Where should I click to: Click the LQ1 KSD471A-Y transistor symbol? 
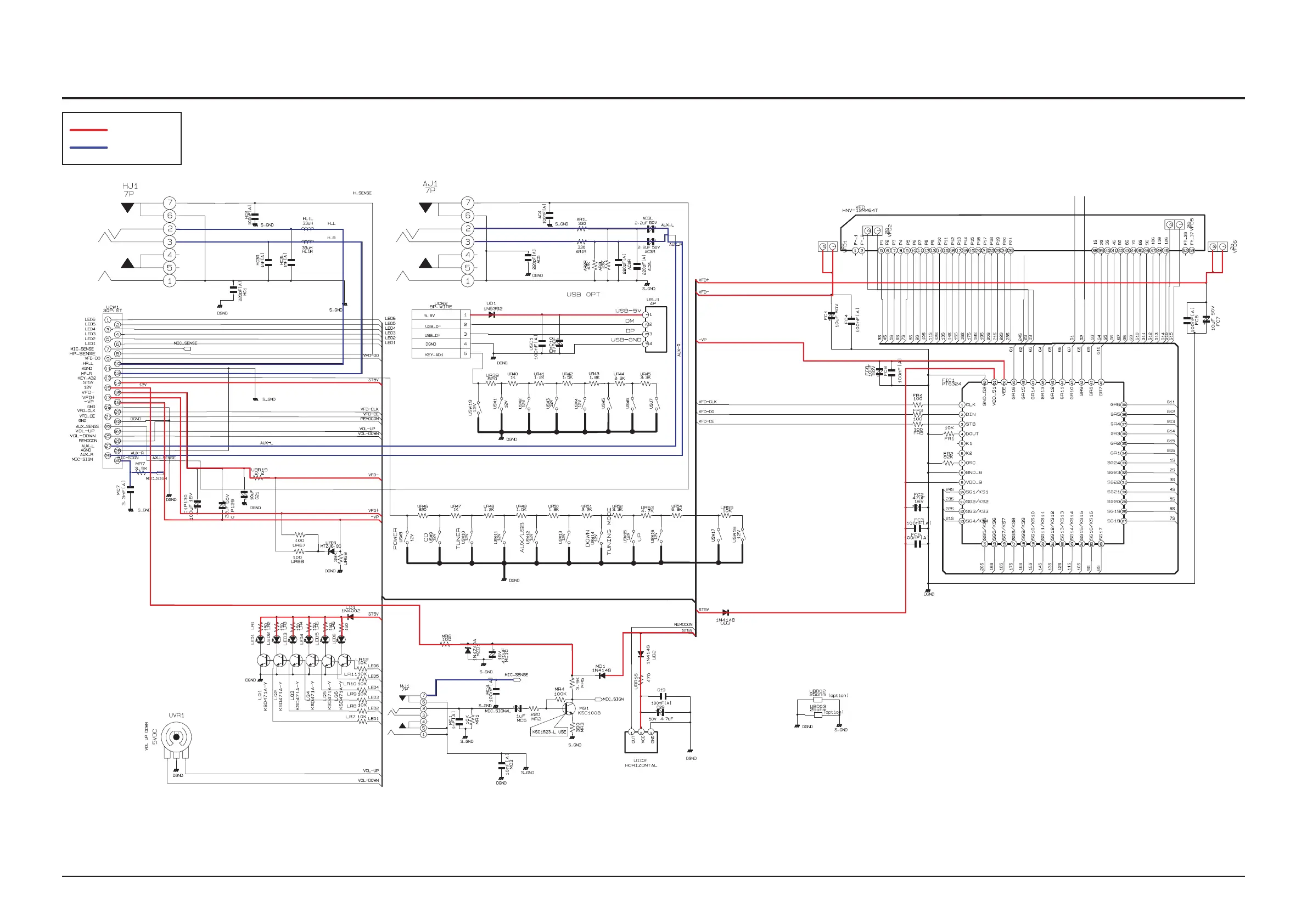263,661
